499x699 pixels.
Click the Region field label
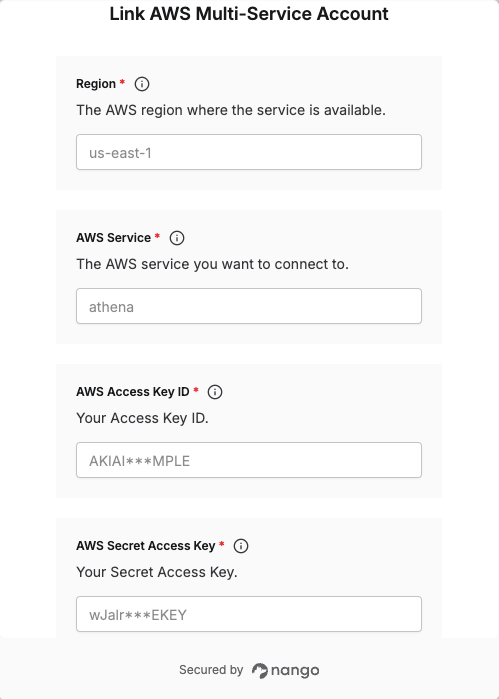(96, 84)
